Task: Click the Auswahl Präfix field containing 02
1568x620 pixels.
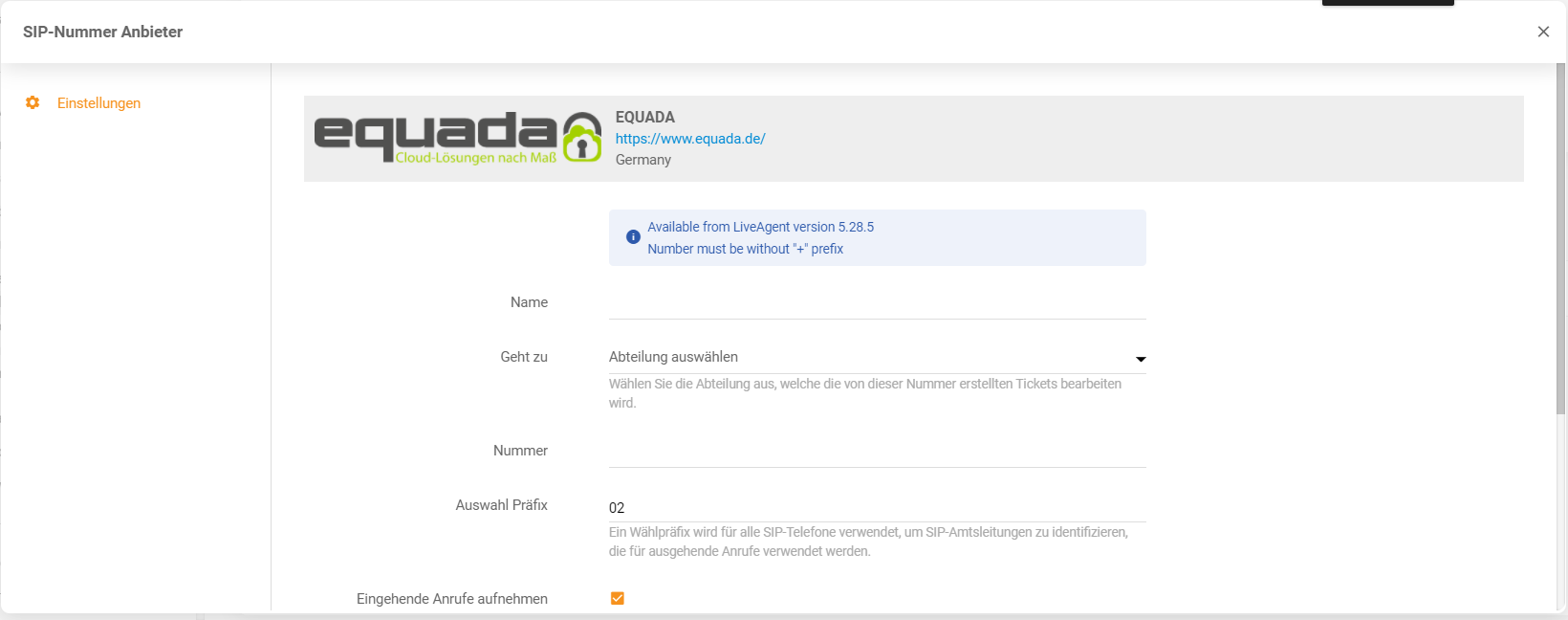Action: click(x=877, y=507)
